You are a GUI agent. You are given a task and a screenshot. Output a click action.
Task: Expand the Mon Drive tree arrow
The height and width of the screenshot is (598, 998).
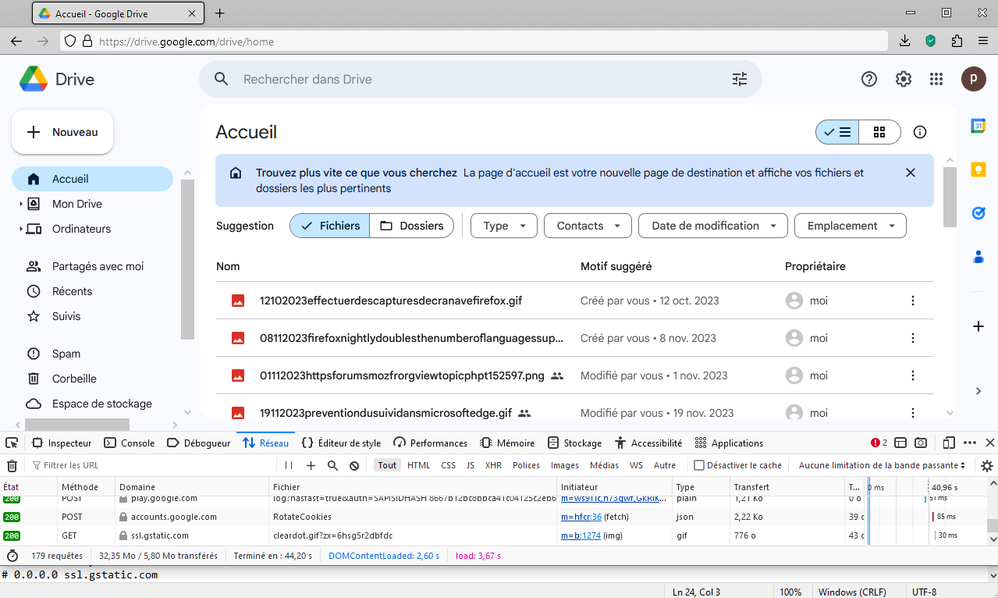tap(21, 204)
